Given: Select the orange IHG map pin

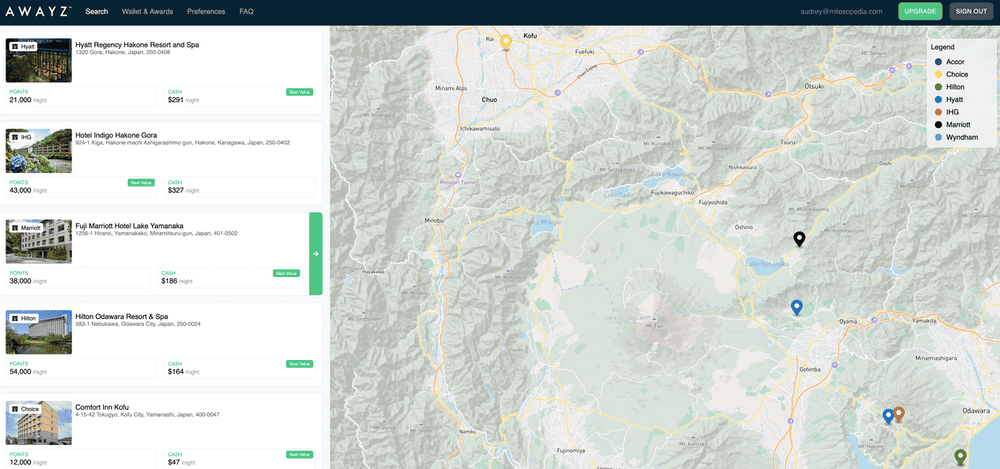Looking at the screenshot, I should pyautogui.click(x=899, y=413).
